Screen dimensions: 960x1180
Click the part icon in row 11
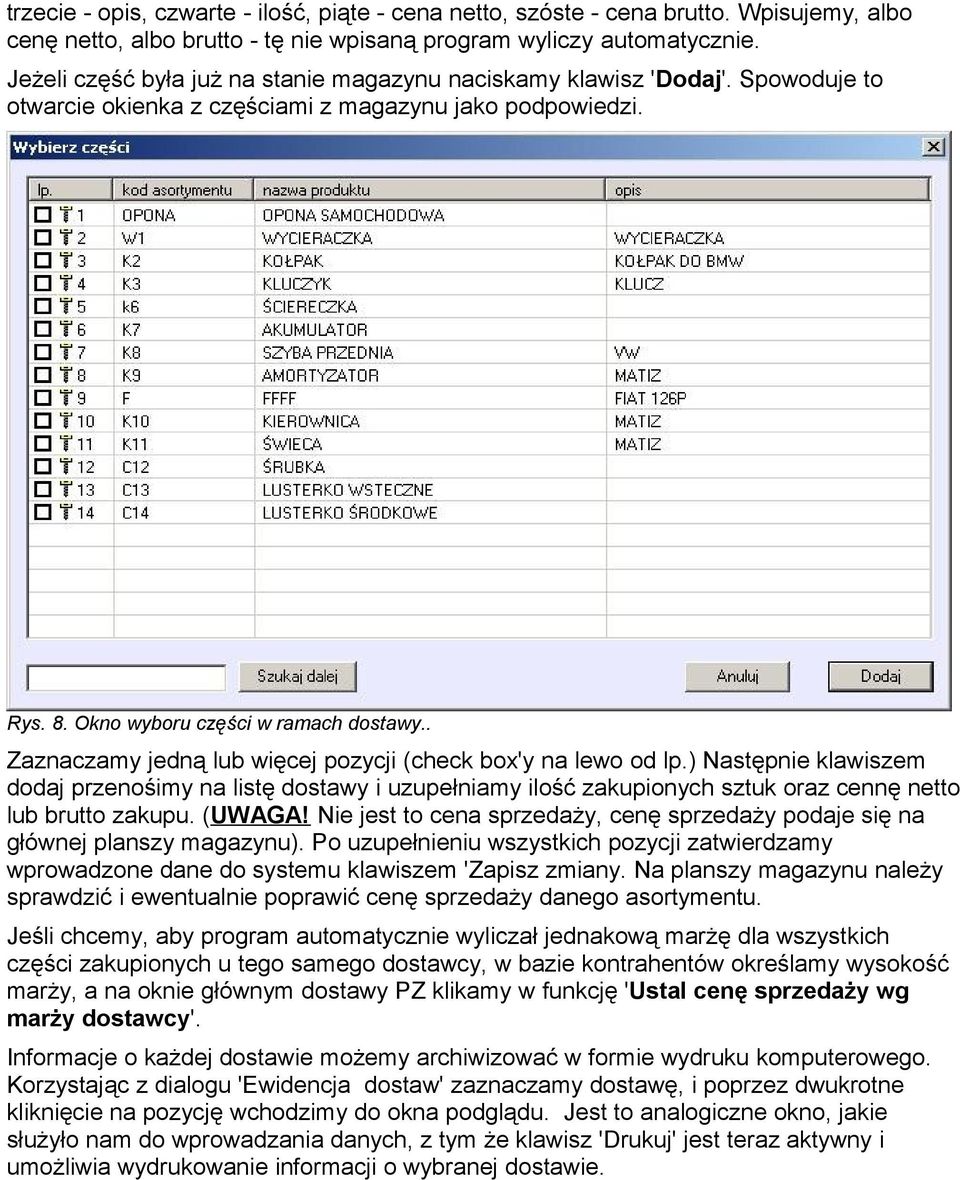click(66, 444)
